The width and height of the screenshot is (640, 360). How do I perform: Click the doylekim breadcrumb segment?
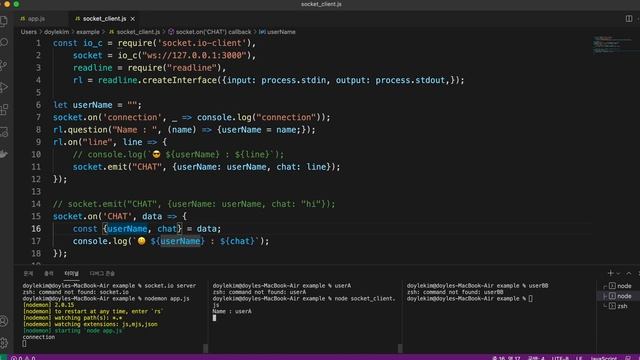coord(56,32)
